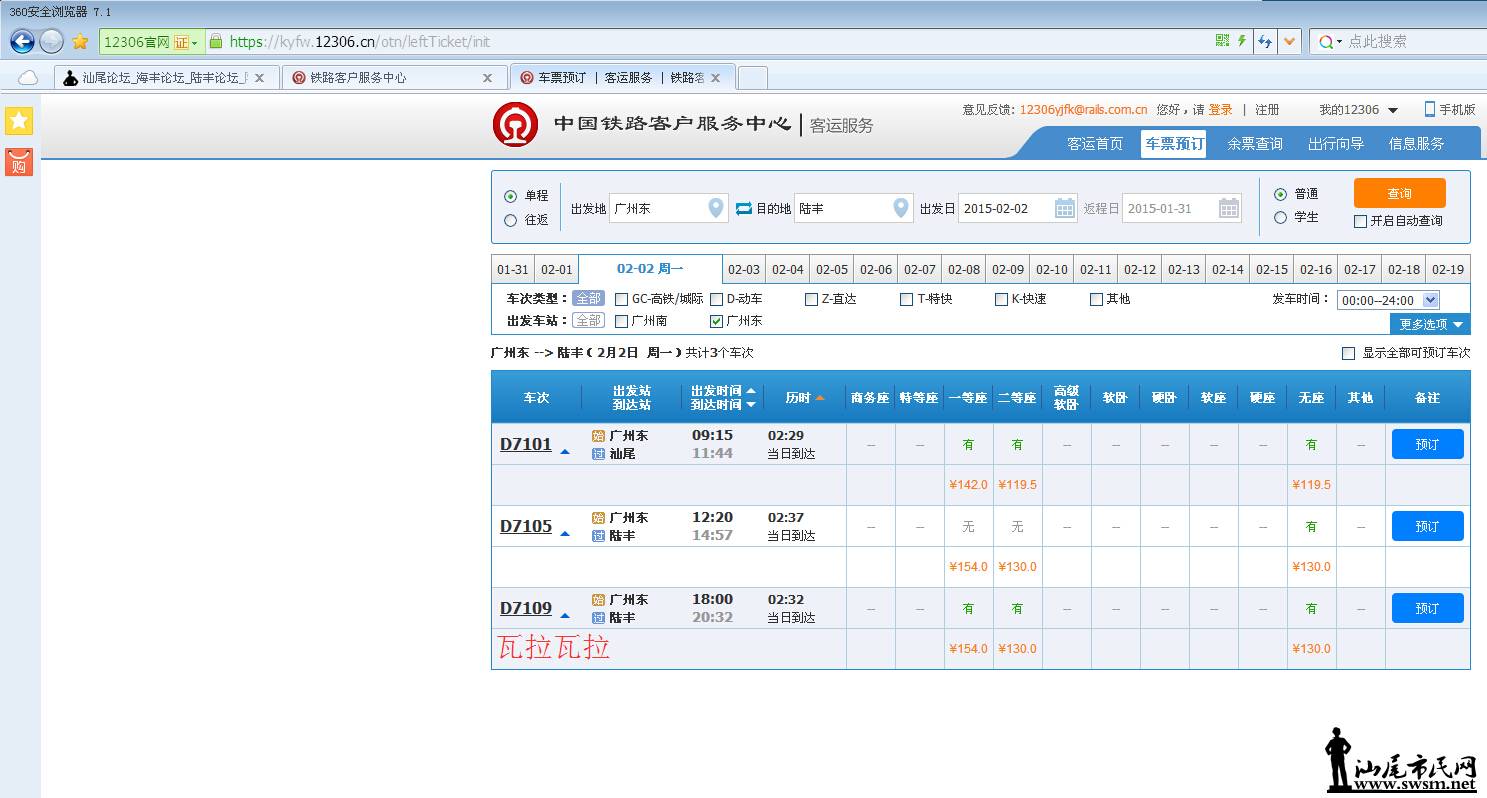
Task: Enable 开启自动查询 auto query checkbox
Action: pos(1360,221)
